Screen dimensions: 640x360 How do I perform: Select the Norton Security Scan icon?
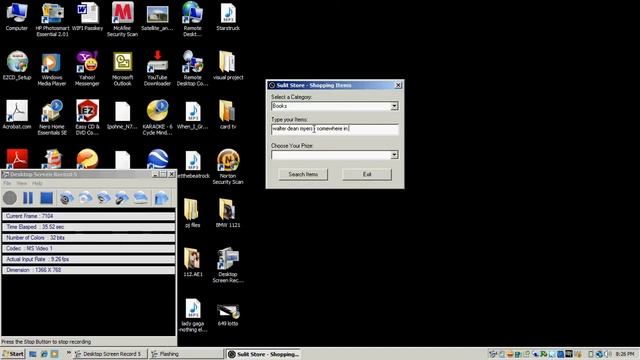pyautogui.click(x=228, y=167)
